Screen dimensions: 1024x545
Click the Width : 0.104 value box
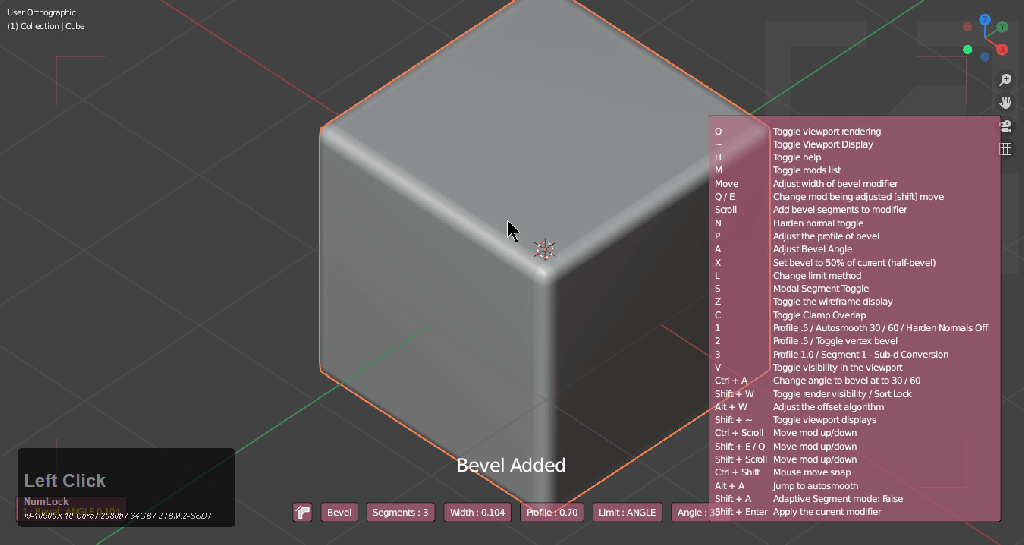[478, 512]
